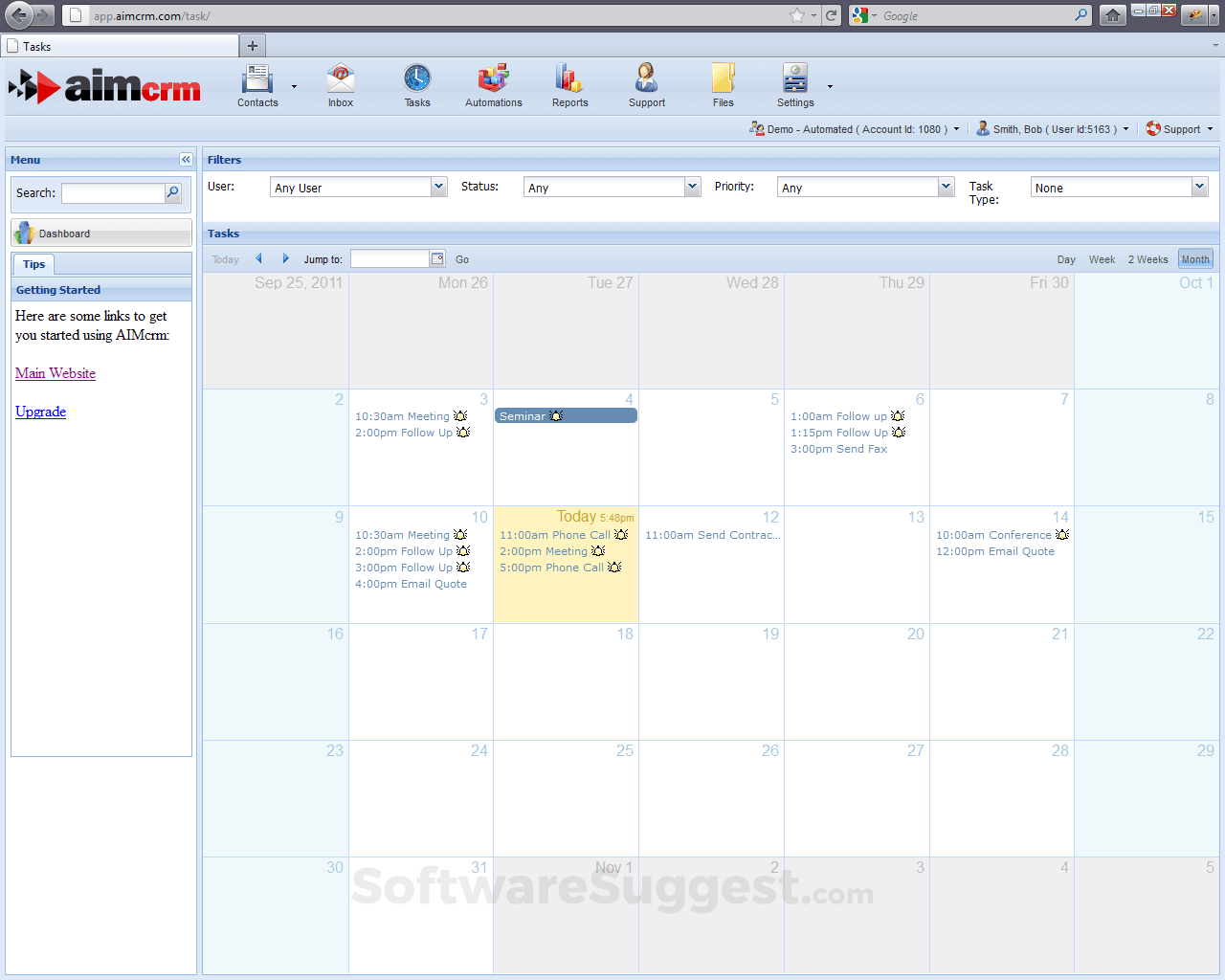Click the Upgrade link

tap(40, 412)
